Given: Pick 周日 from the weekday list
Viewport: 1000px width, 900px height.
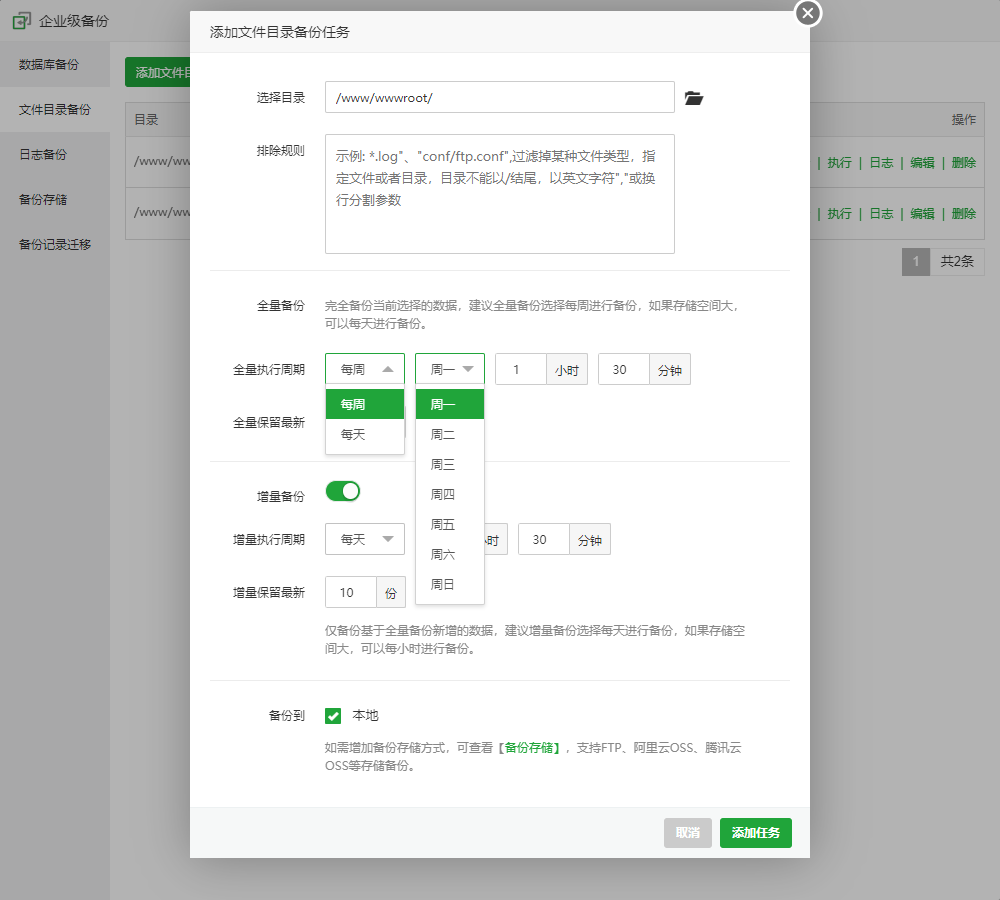Looking at the screenshot, I should 443,585.
